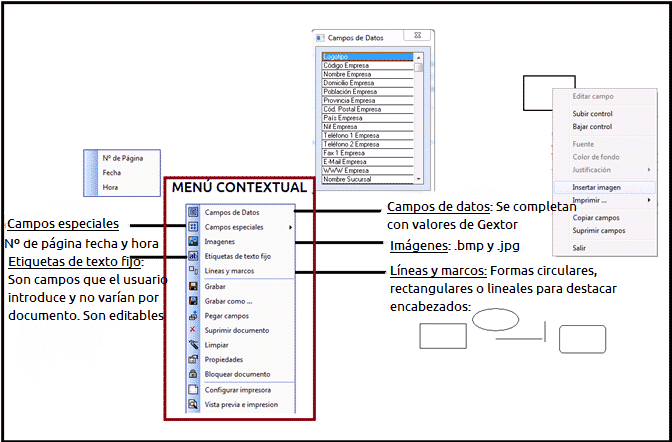Image resolution: width=672 pixels, height=442 pixels.
Task: Expand the Campos especiales submenu arrow
Action: (x=291, y=227)
